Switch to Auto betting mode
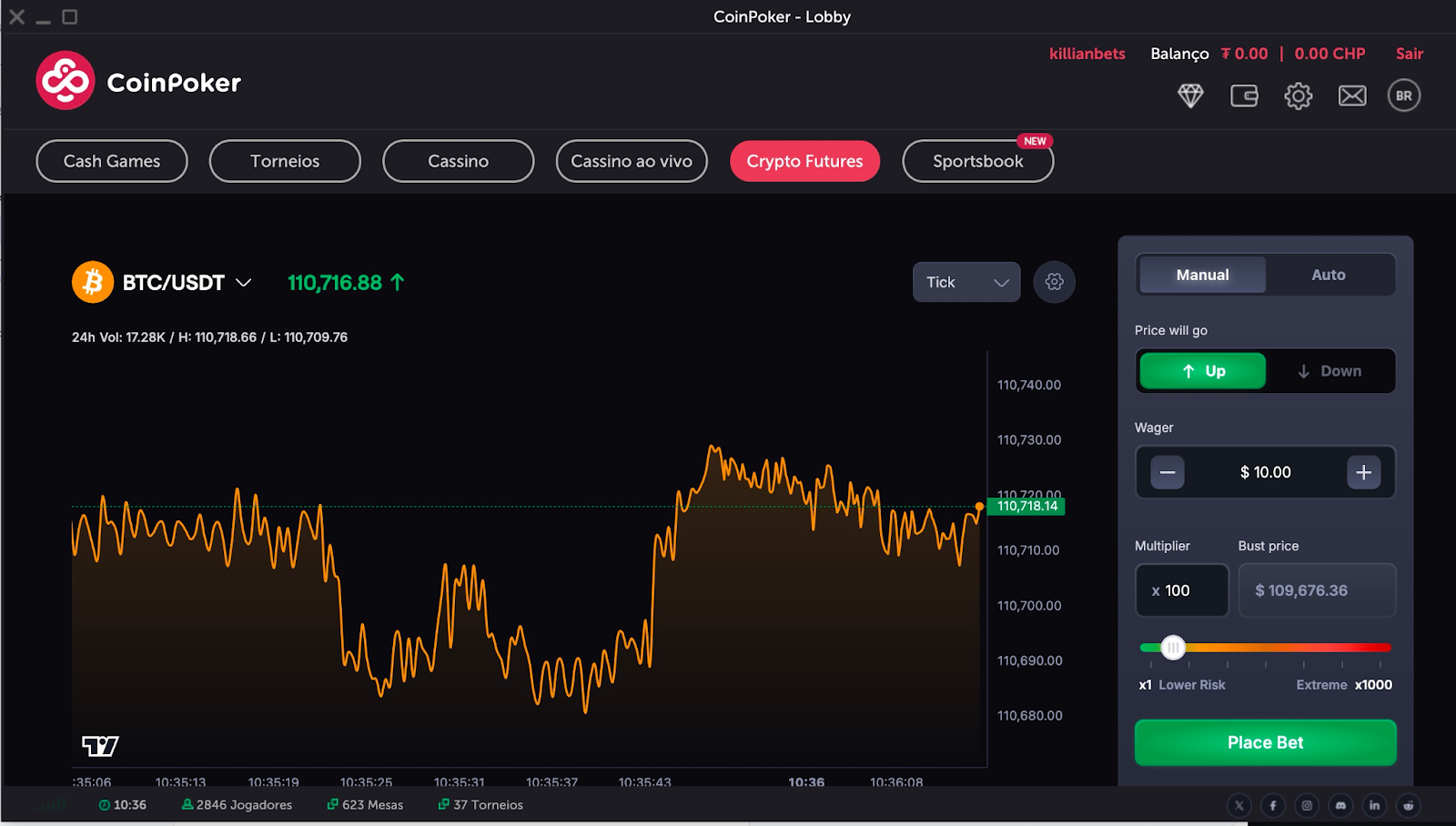This screenshot has height=826, width=1456. (1329, 275)
